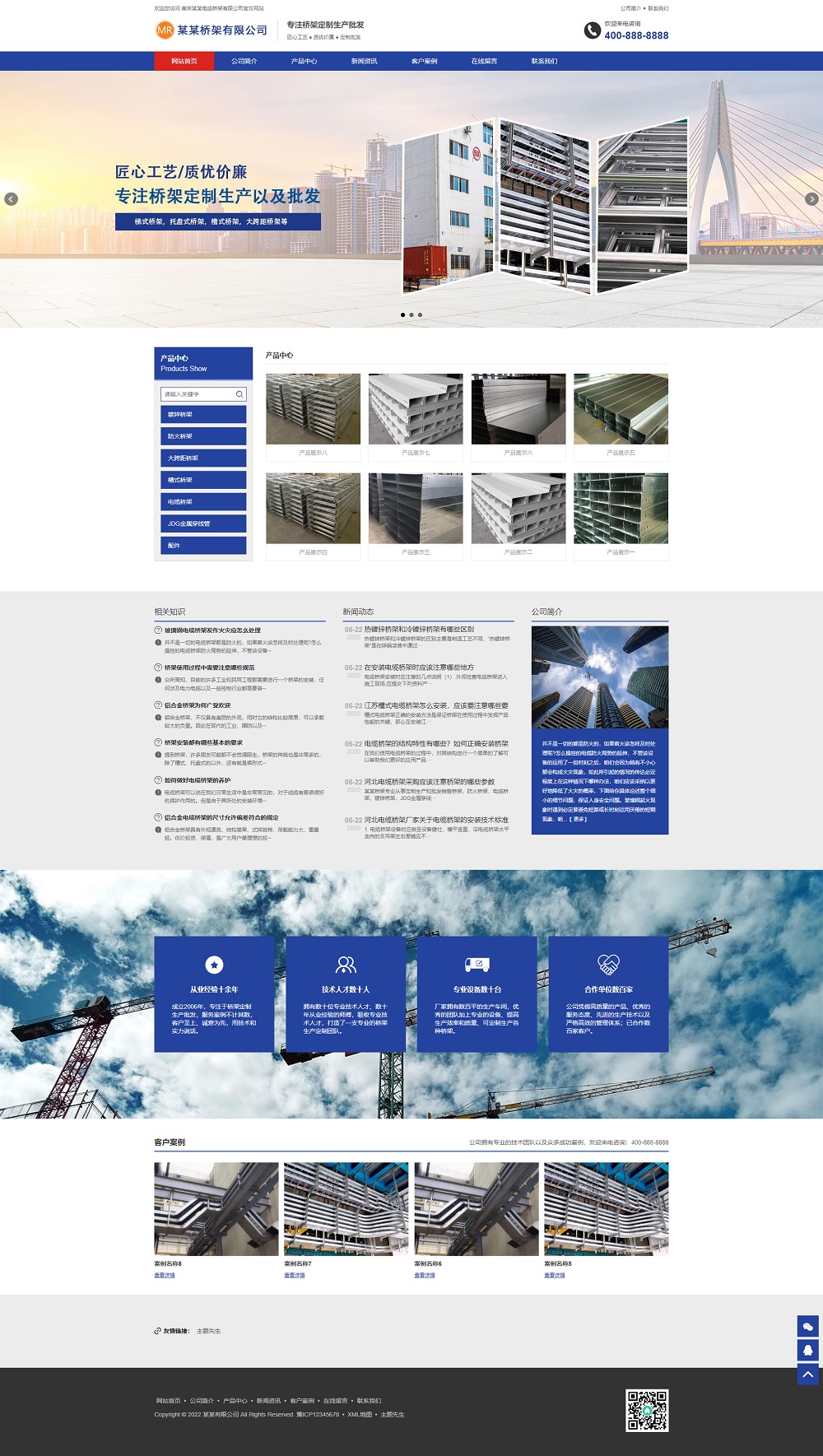Click the search magnifier icon in product sidebar
Screen dimensions: 823x1456
[x=239, y=394]
